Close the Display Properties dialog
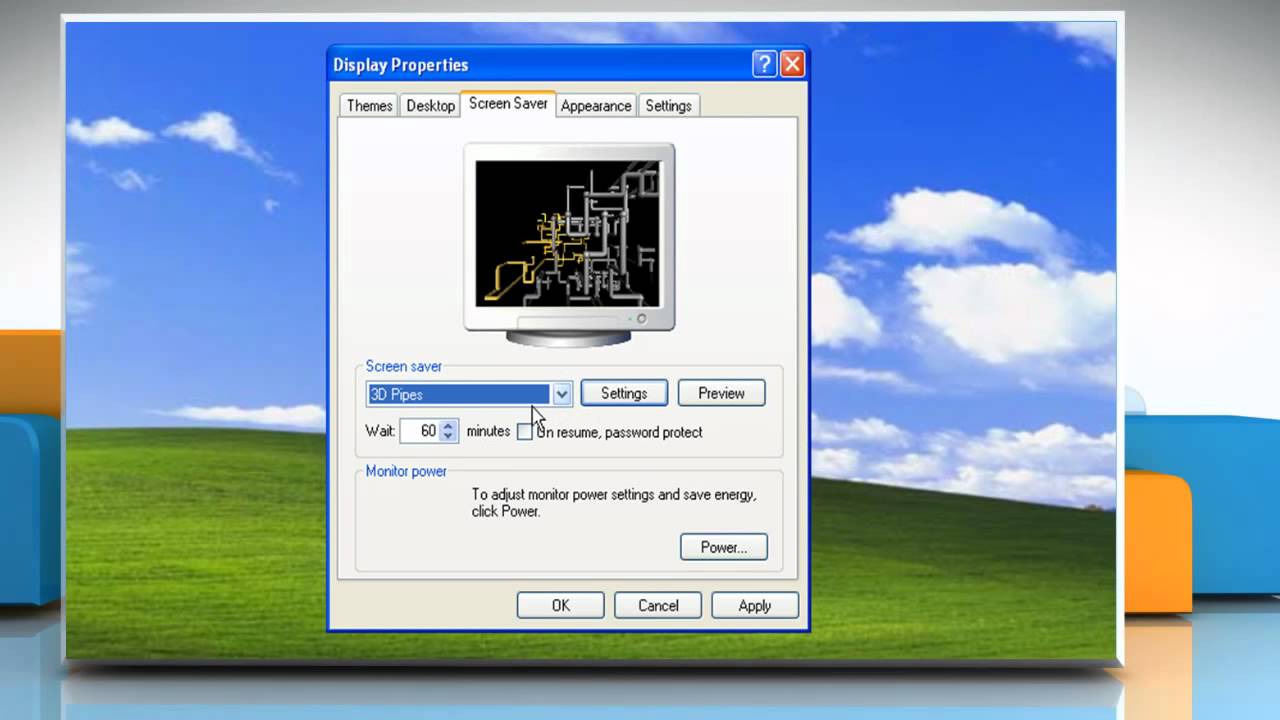The width and height of the screenshot is (1280, 720). coord(792,65)
